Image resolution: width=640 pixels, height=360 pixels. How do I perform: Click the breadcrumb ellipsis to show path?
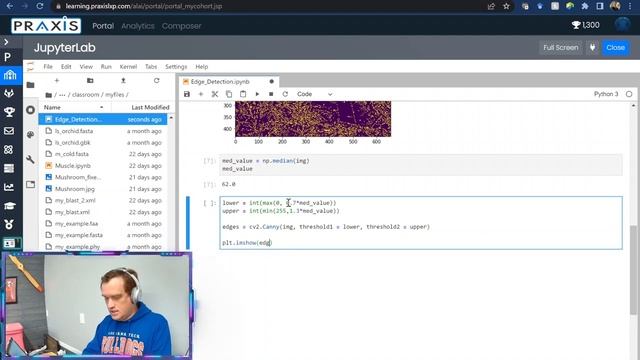click(x=62, y=95)
